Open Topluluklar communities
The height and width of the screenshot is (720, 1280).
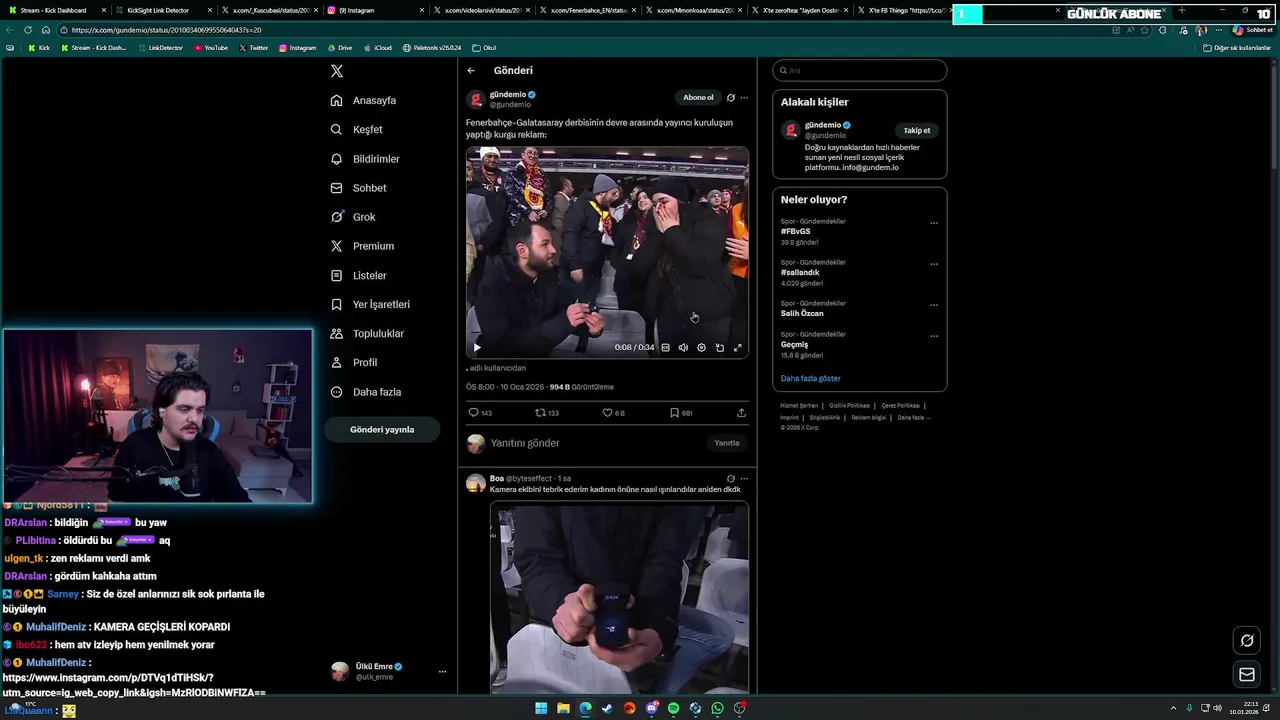tap(367, 333)
